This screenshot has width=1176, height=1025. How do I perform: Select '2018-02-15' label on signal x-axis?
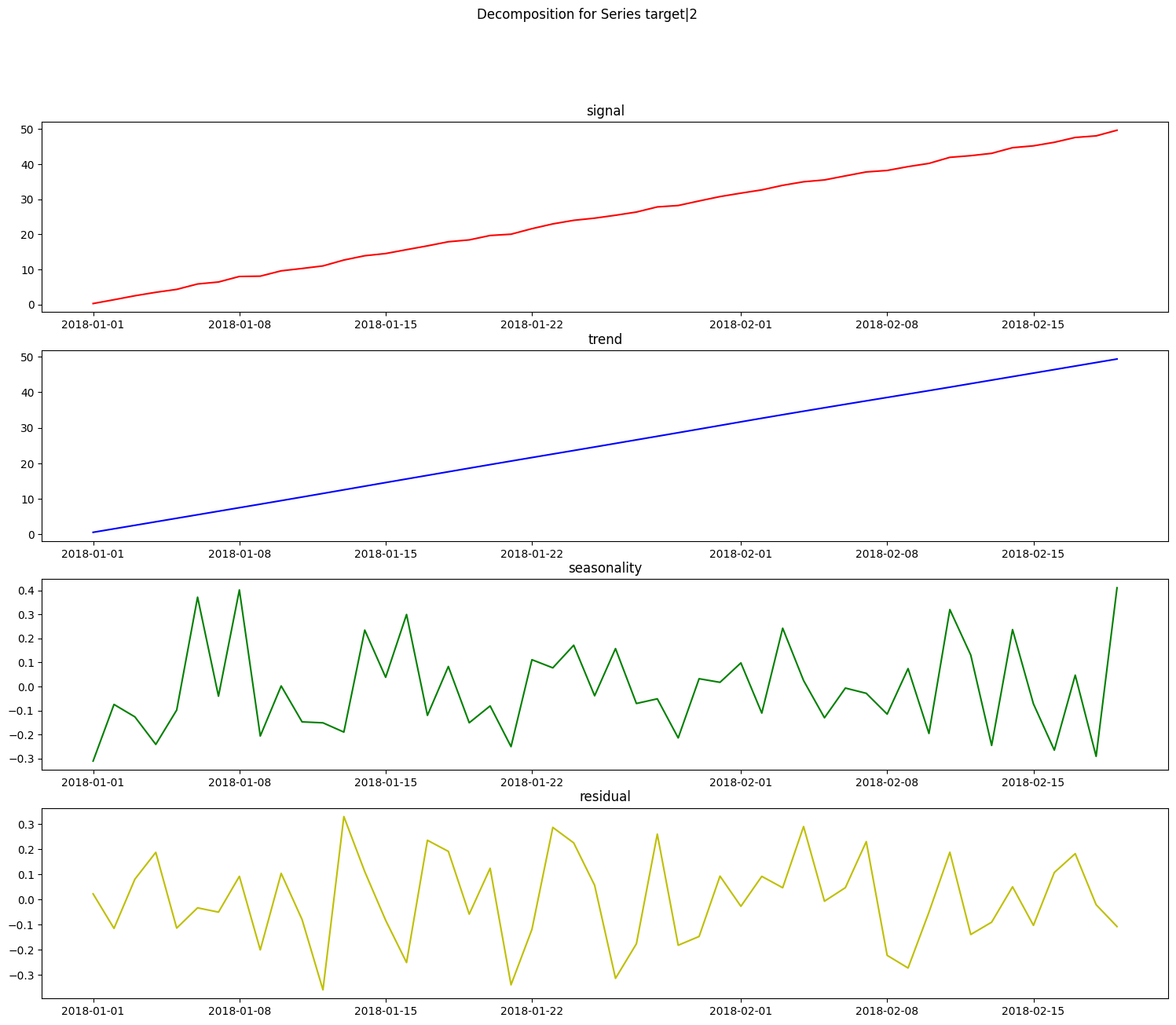coord(1033,324)
